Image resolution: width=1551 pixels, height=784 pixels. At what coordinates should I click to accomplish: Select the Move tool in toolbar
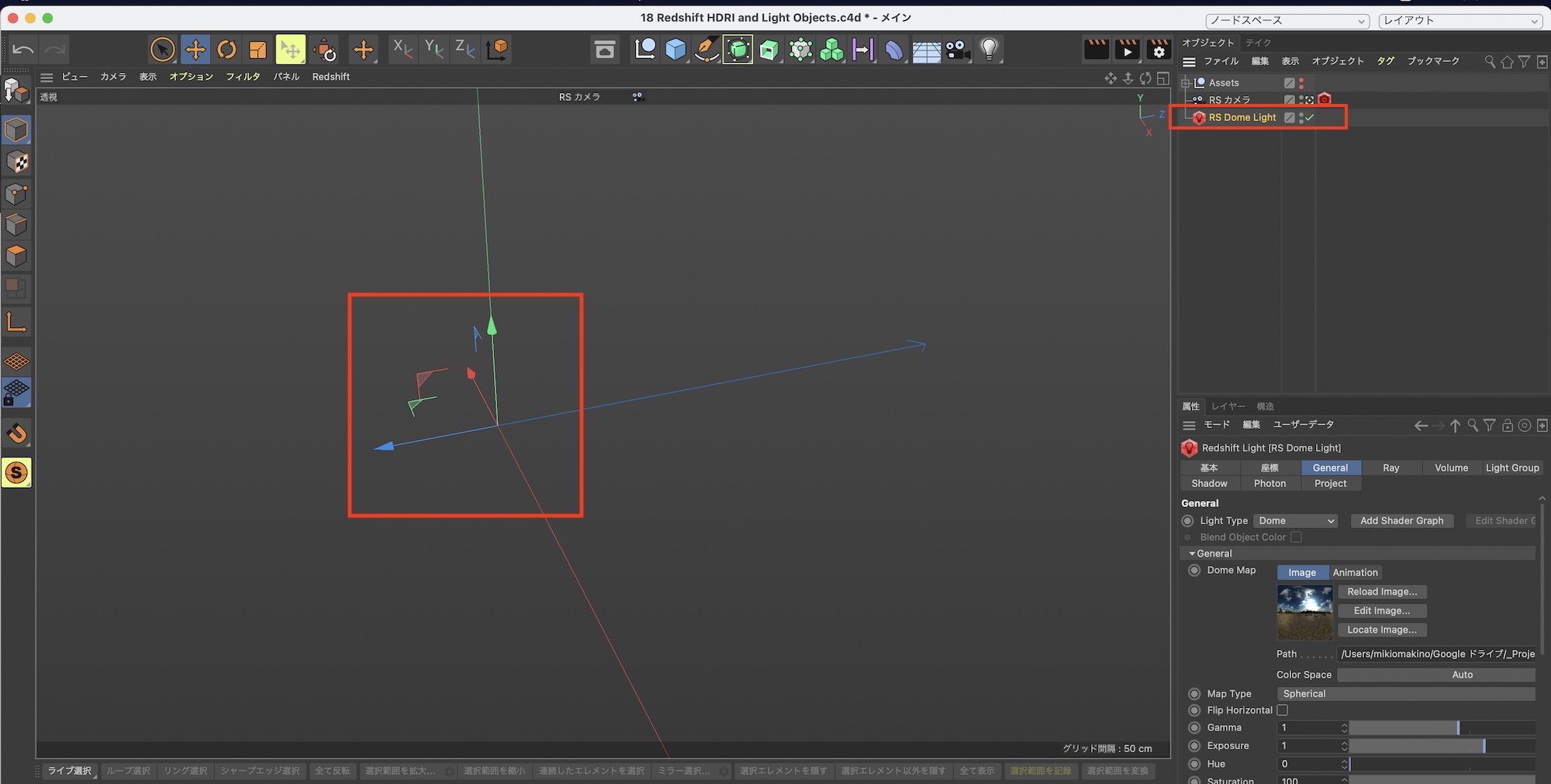195,50
